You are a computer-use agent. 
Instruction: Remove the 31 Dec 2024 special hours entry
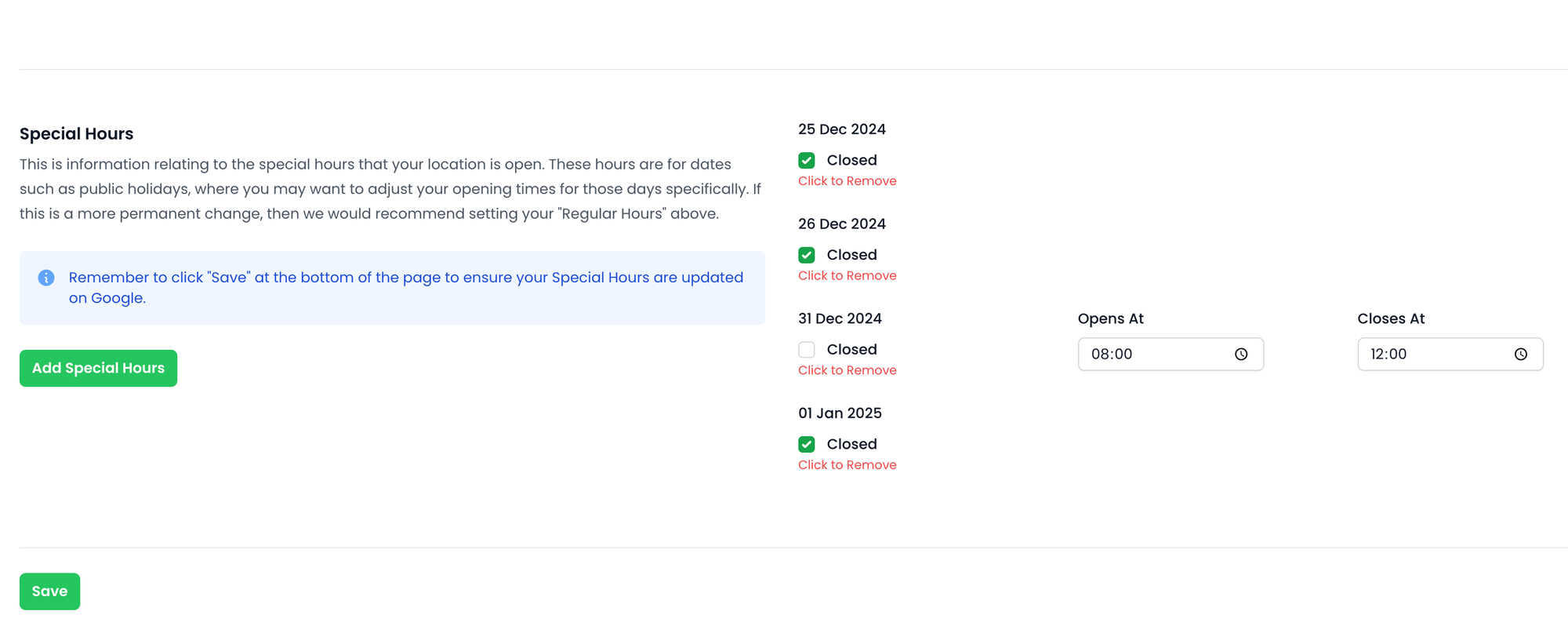[x=847, y=370]
